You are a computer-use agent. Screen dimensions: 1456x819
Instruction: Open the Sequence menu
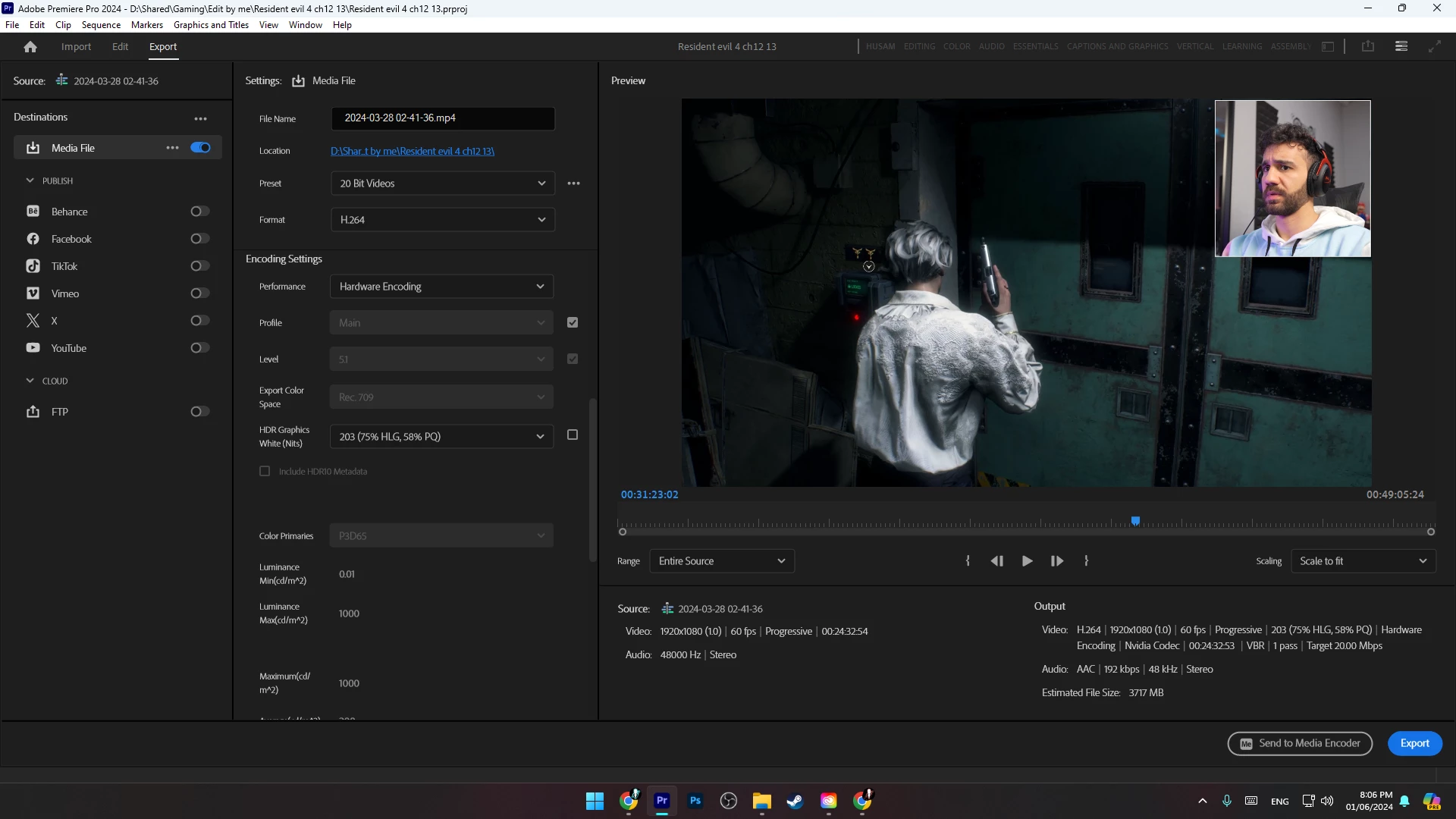[101, 25]
